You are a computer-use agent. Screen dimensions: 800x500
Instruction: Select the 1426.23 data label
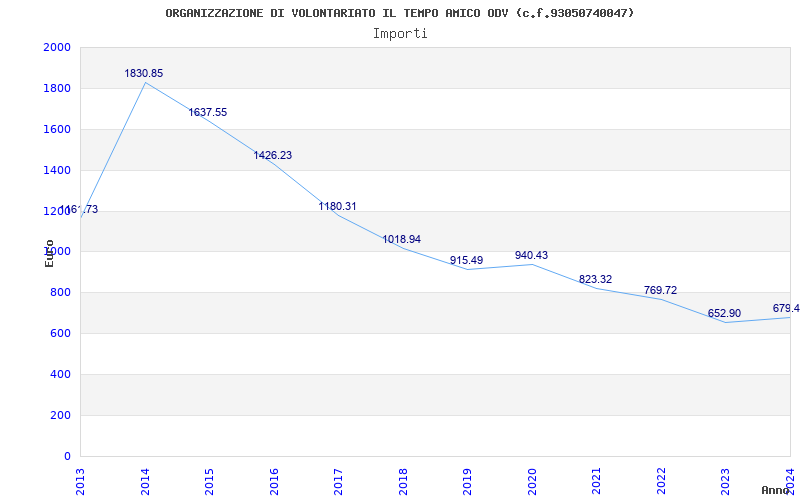pos(272,155)
